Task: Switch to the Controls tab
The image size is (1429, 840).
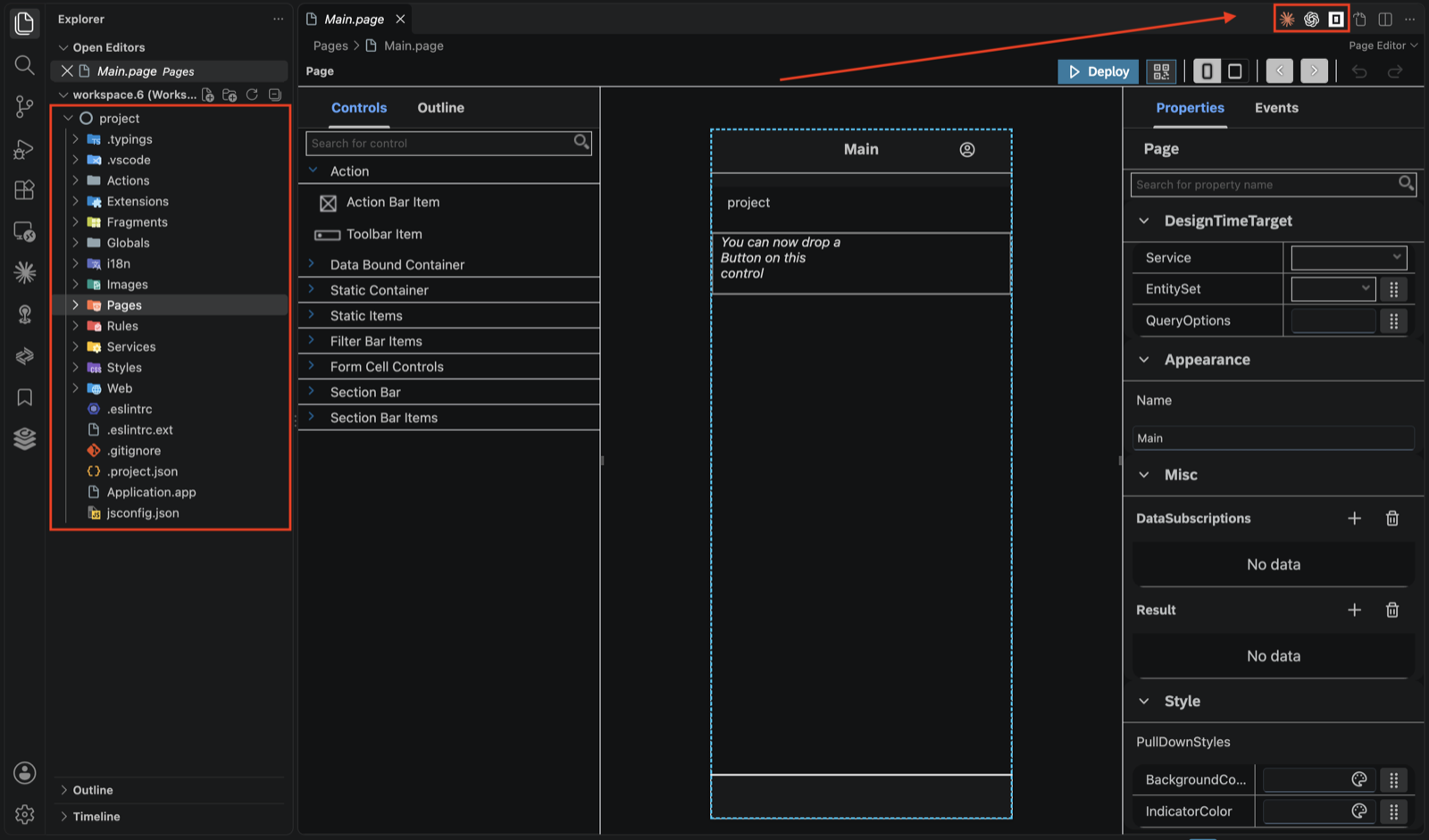Action: pos(359,107)
